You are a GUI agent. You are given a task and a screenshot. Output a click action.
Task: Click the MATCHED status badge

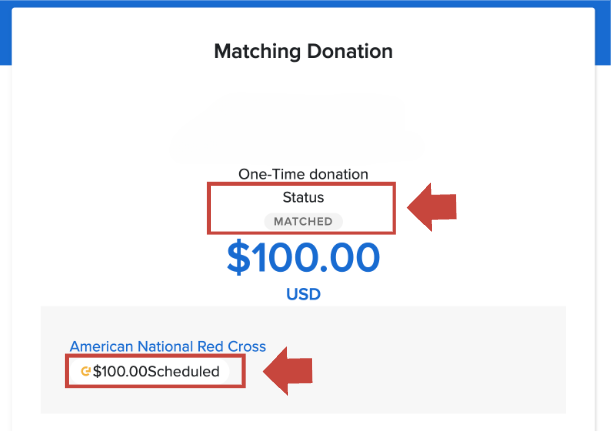303,220
